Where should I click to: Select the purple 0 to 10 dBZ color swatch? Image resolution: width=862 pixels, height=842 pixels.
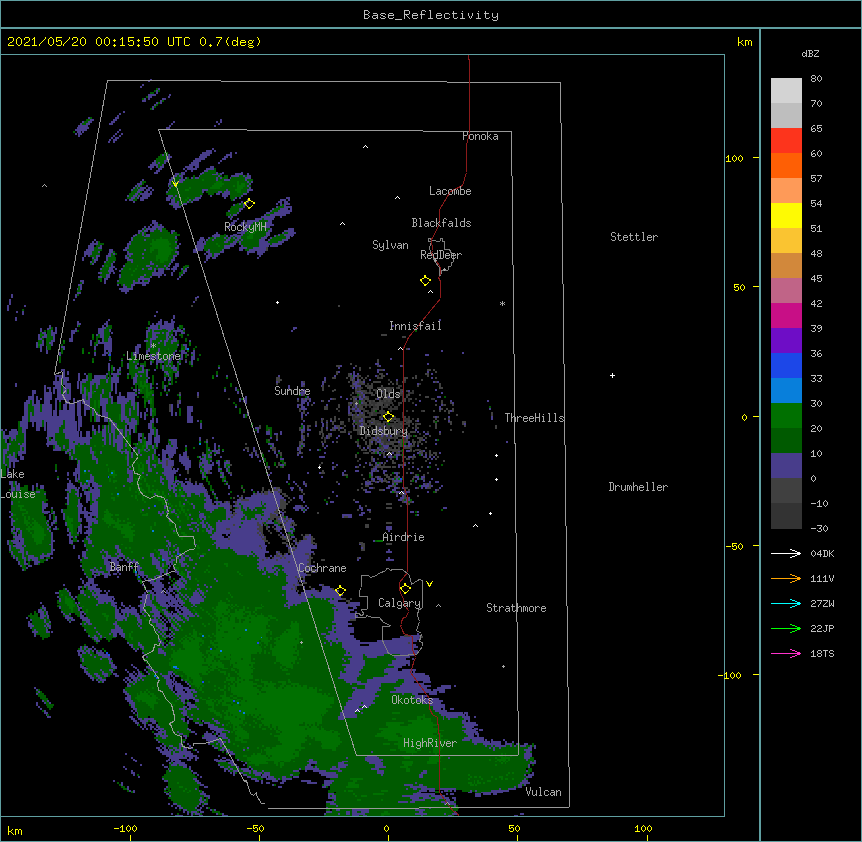click(786, 466)
